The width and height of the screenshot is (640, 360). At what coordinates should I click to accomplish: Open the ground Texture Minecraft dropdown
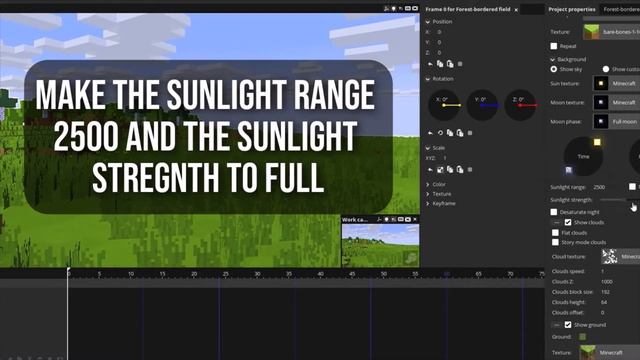click(609, 352)
